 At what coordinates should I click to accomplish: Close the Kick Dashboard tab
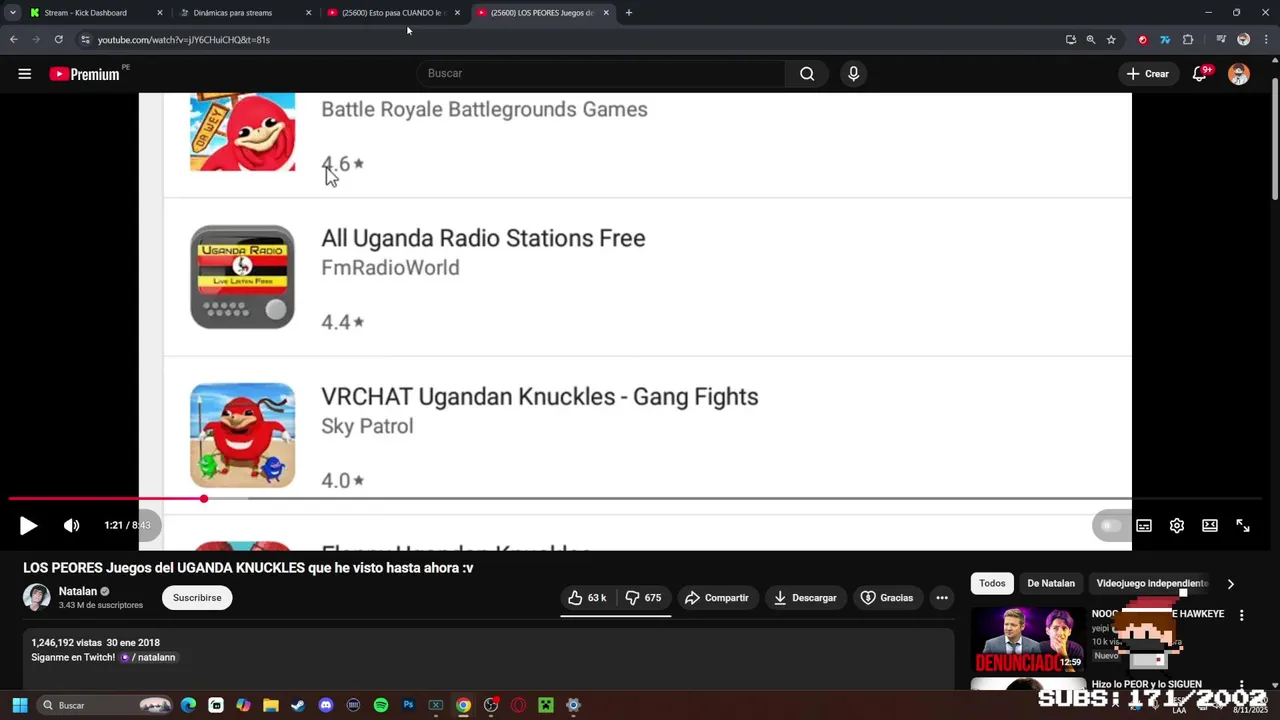pos(159,13)
